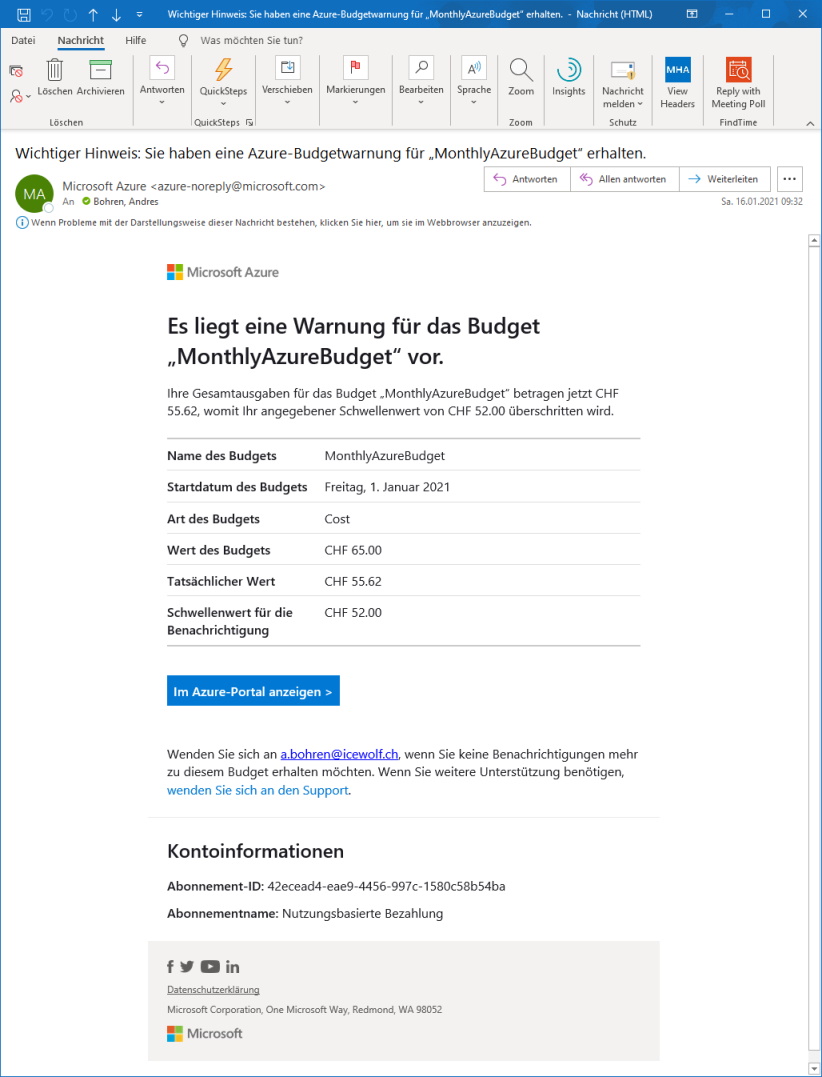This screenshot has height=1077, width=822.
Task: Open the YouTube icon in the footer
Action: [x=210, y=966]
